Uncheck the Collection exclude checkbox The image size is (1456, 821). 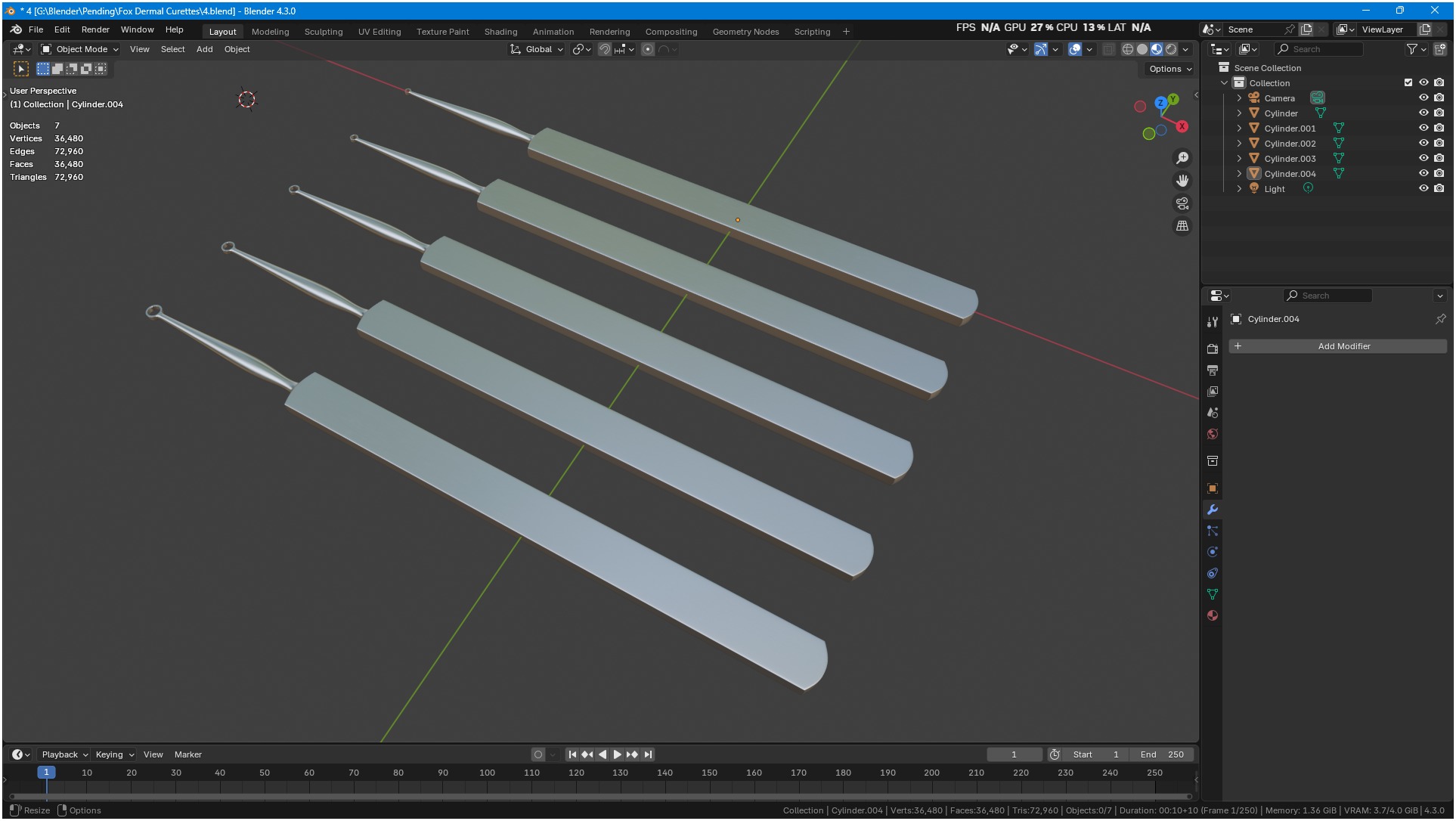[1408, 82]
